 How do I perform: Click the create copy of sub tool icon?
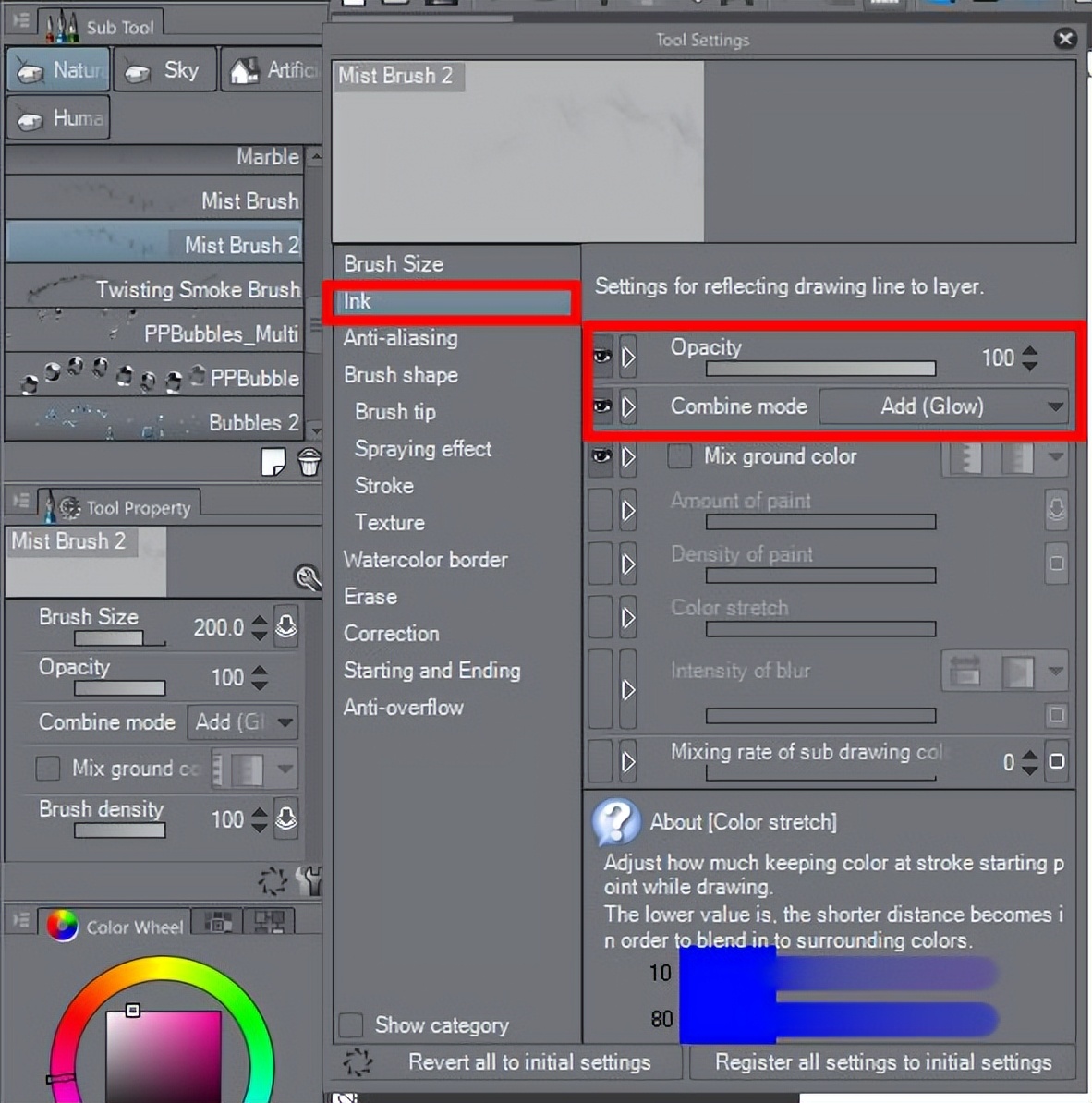pyautogui.click(x=273, y=462)
